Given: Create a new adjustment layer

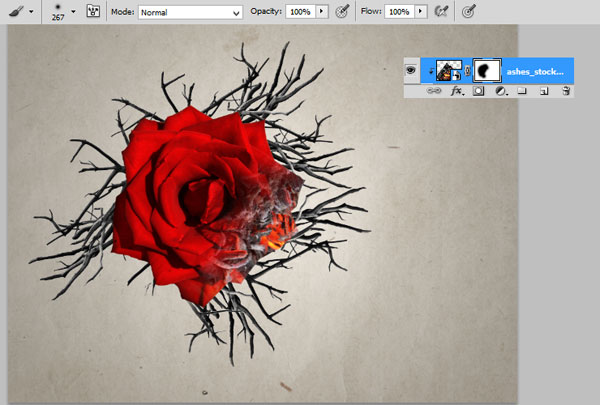Looking at the screenshot, I should click(x=500, y=91).
